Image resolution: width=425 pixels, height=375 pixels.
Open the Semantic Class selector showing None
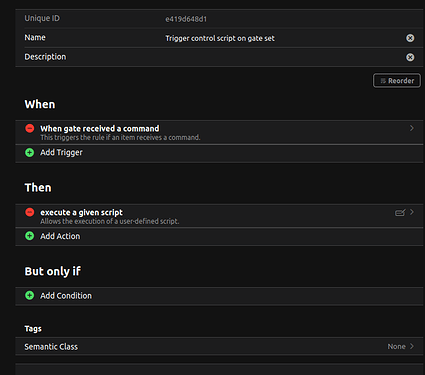point(219,346)
